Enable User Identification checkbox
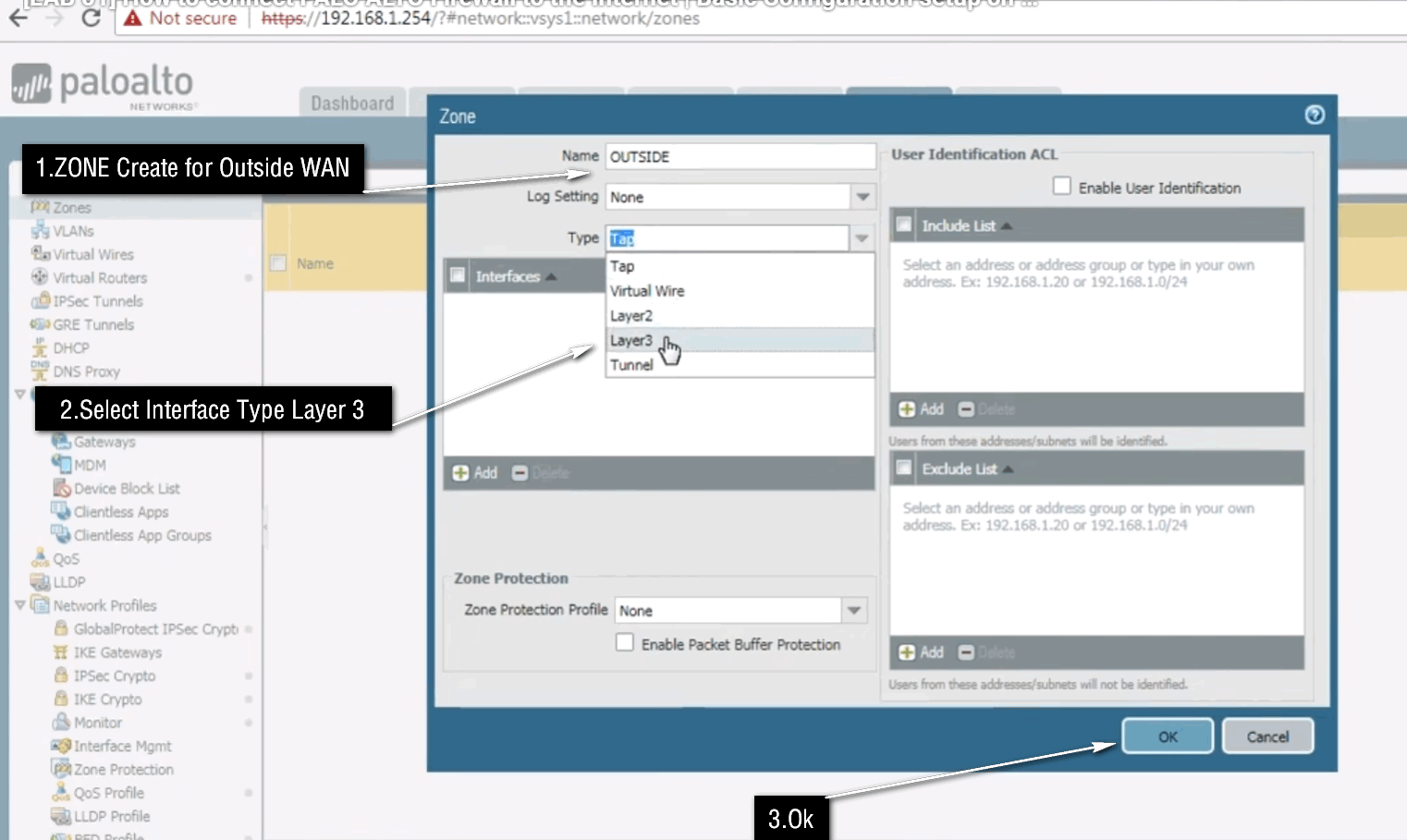Image resolution: width=1407 pixels, height=840 pixels. (1062, 187)
